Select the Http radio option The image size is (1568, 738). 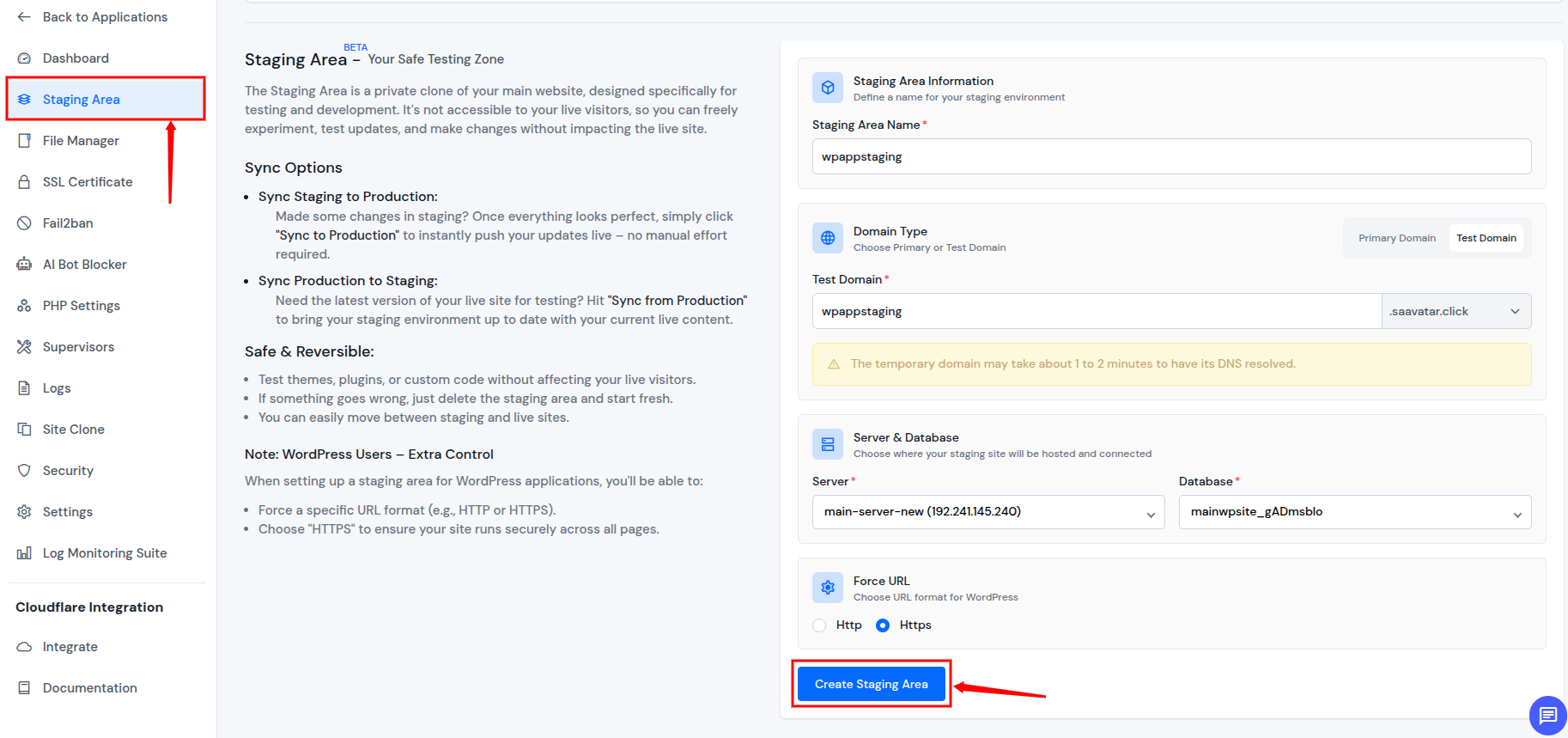click(x=820, y=625)
